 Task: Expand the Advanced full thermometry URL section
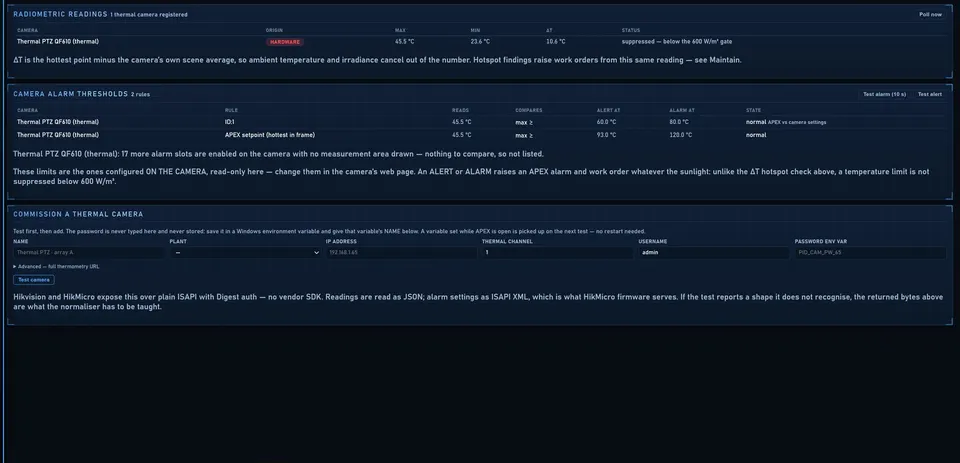point(56,266)
